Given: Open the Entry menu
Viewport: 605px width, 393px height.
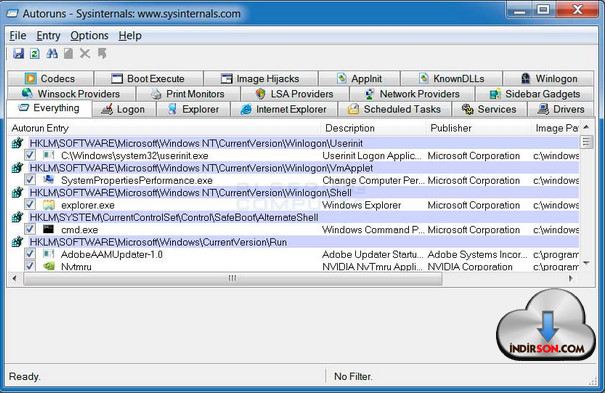Looking at the screenshot, I should (48, 35).
